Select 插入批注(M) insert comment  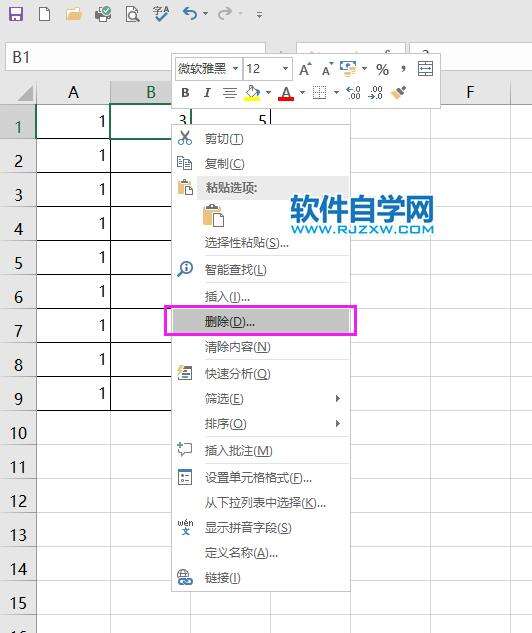[260, 451]
